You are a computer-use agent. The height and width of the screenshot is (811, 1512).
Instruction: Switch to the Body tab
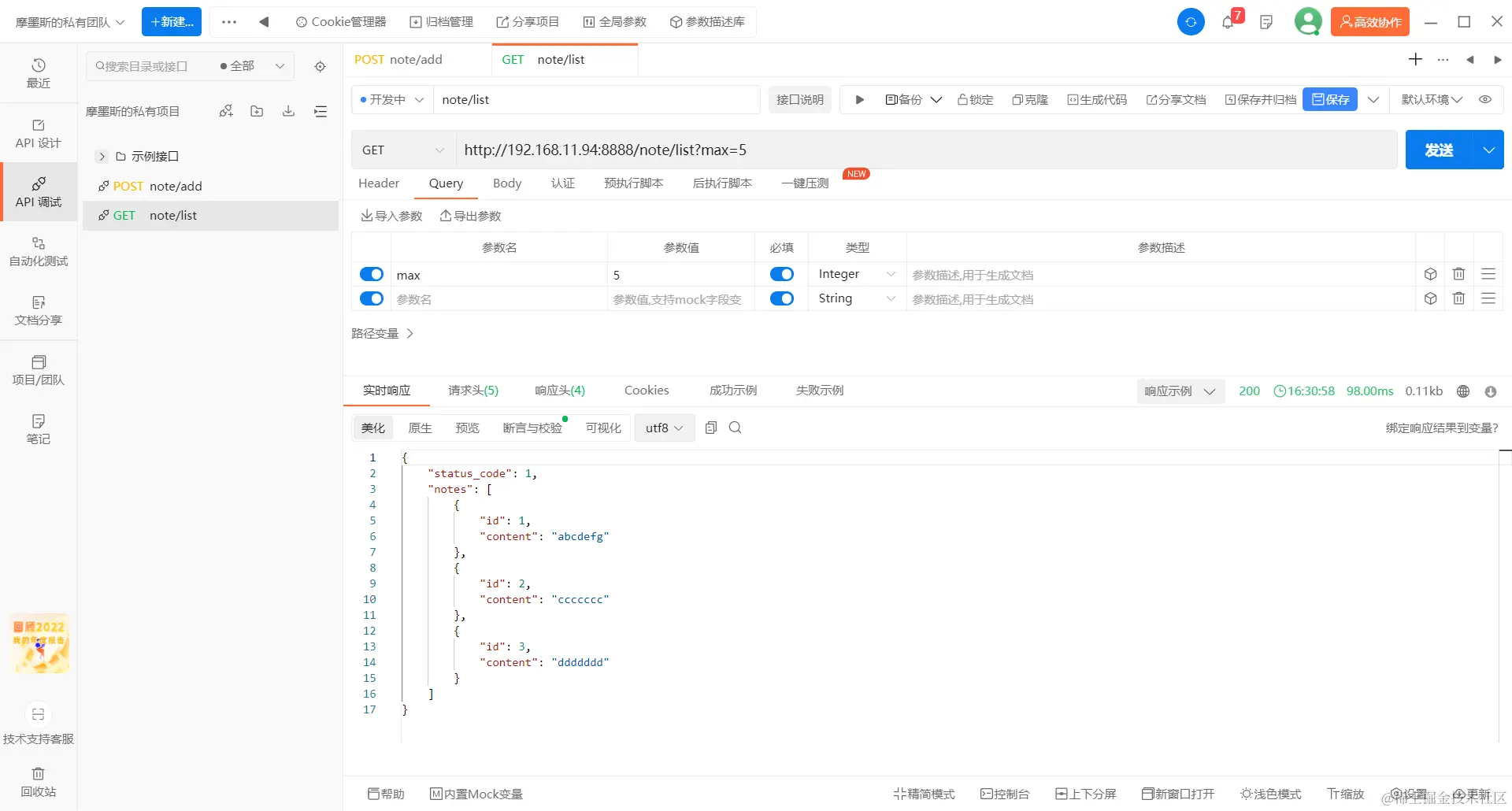[x=507, y=183]
